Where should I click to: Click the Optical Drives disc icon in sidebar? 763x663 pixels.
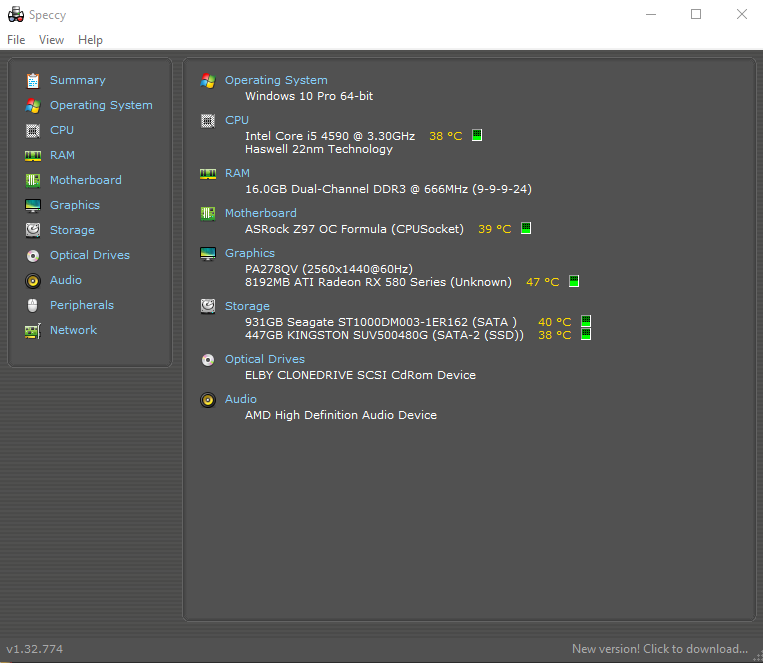(x=33, y=255)
